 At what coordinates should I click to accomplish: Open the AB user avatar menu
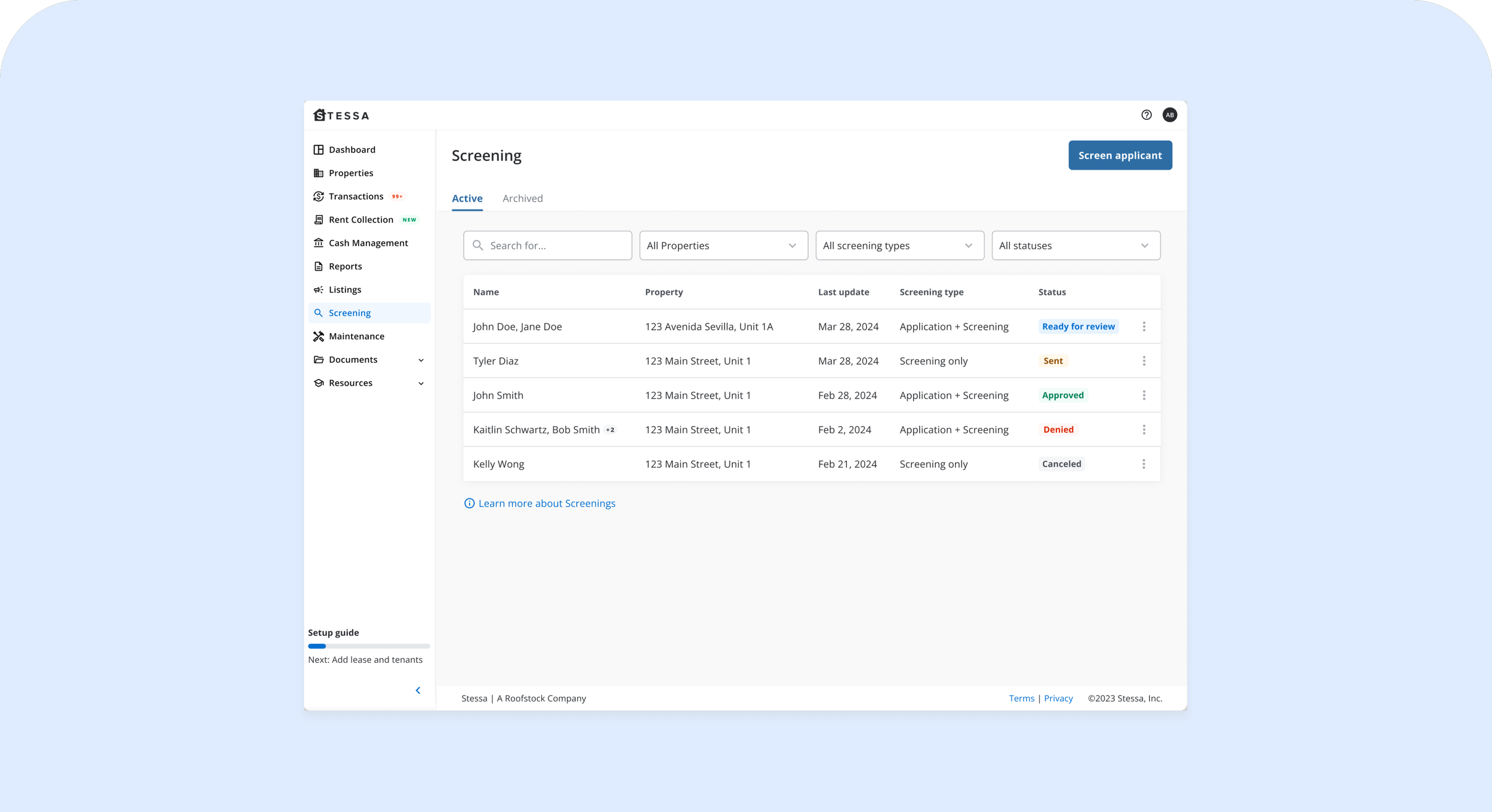click(1169, 115)
